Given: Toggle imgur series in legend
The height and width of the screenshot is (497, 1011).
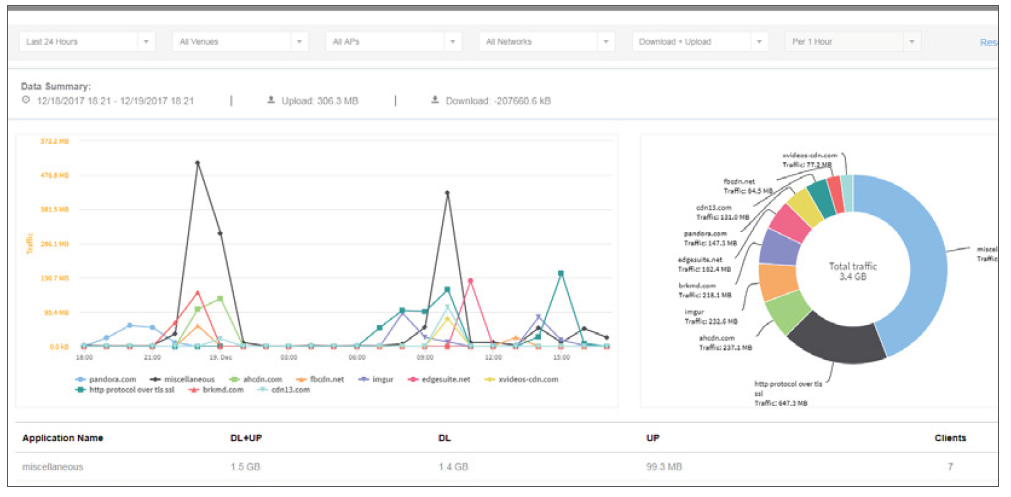Looking at the screenshot, I should point(380,379).
